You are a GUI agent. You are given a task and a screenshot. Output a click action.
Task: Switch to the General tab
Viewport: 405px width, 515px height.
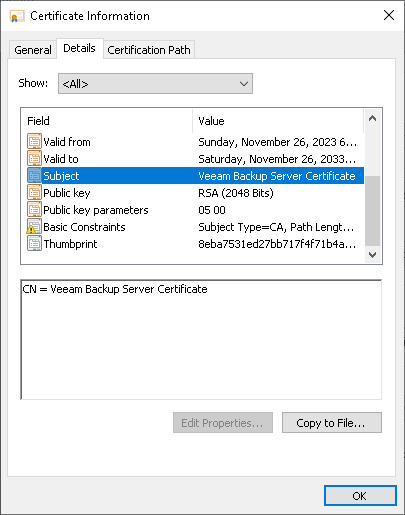pyautogui.click(x=33, y=50)
